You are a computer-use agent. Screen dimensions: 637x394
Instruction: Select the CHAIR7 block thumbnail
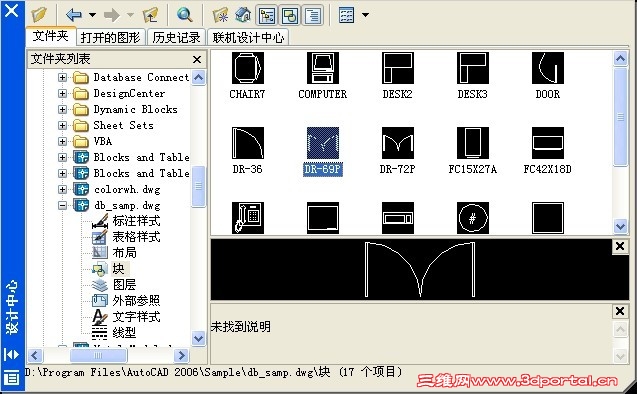(x=248, y=68)
